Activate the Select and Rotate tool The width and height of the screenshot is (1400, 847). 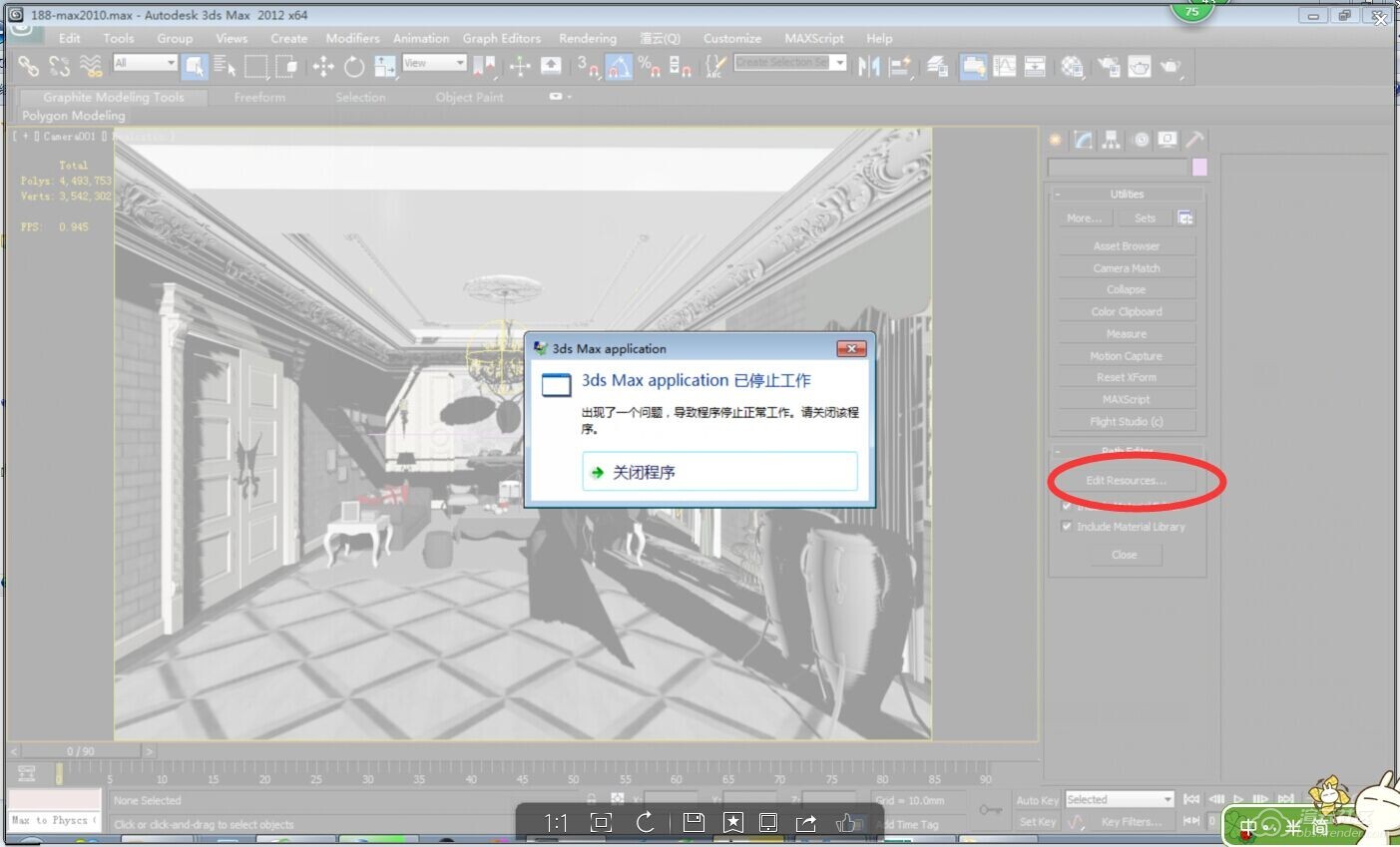coord(354,67)
